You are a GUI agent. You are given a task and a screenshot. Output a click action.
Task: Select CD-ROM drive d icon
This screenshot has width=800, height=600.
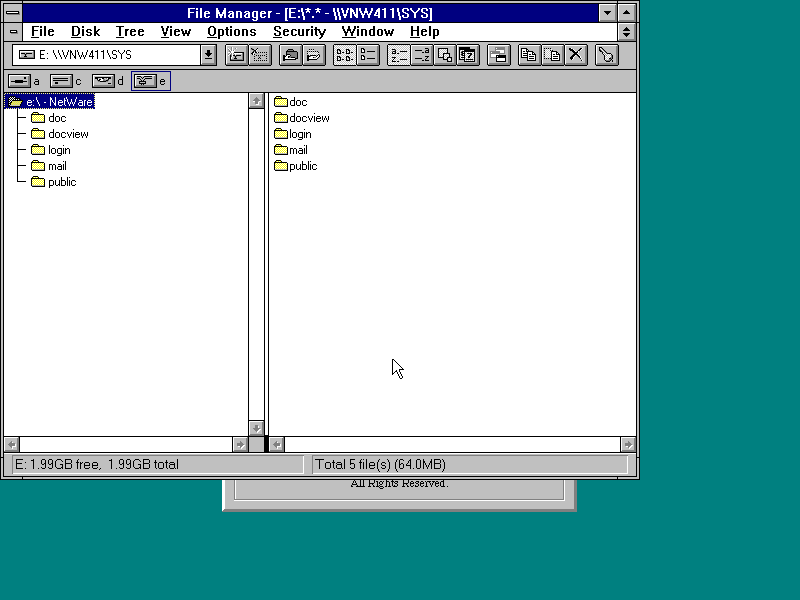pos(103,81)
